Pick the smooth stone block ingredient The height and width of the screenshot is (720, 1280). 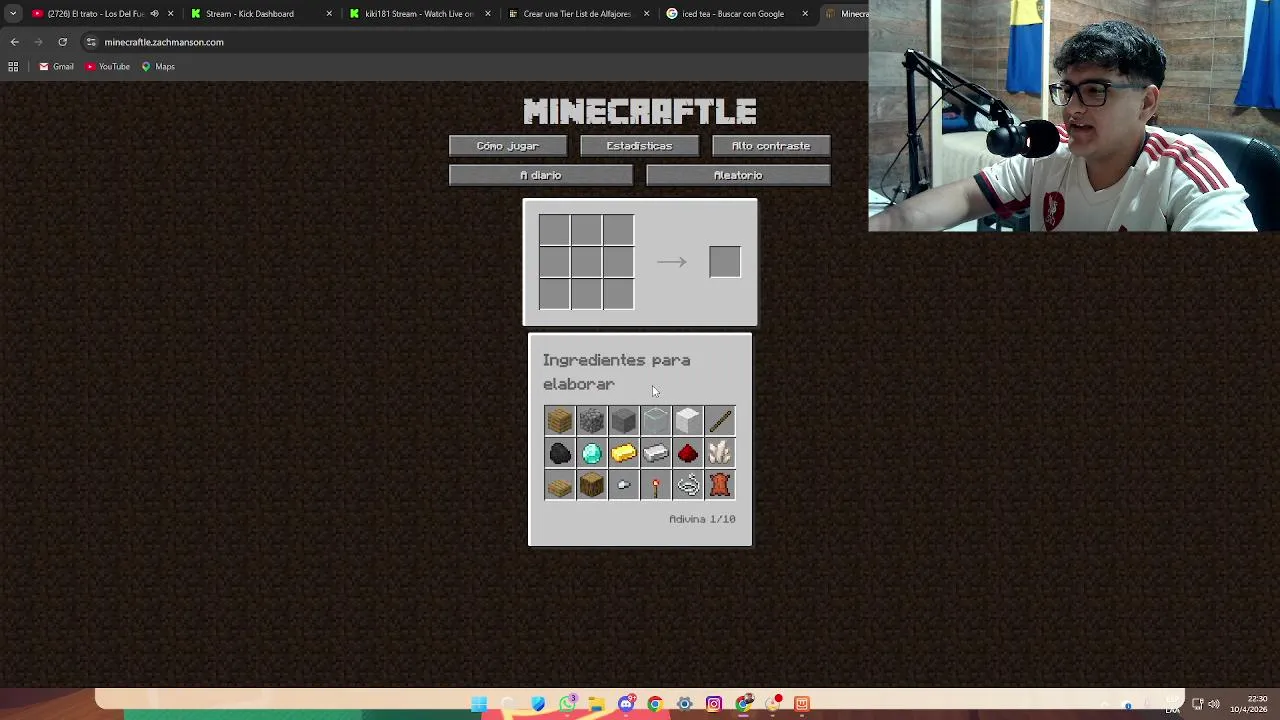pos(623,421)
